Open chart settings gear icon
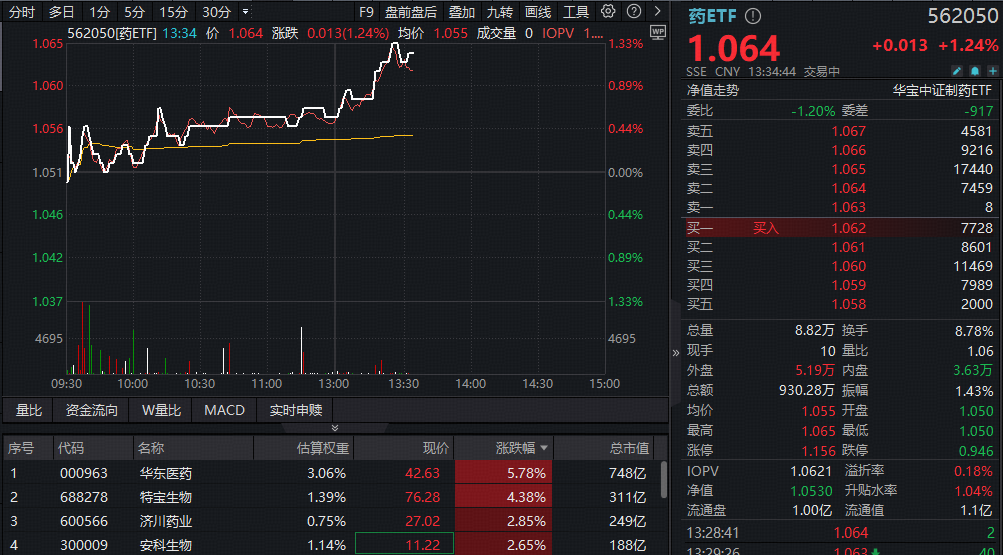This screenshot has height=555, width=1003. [608, 12]
